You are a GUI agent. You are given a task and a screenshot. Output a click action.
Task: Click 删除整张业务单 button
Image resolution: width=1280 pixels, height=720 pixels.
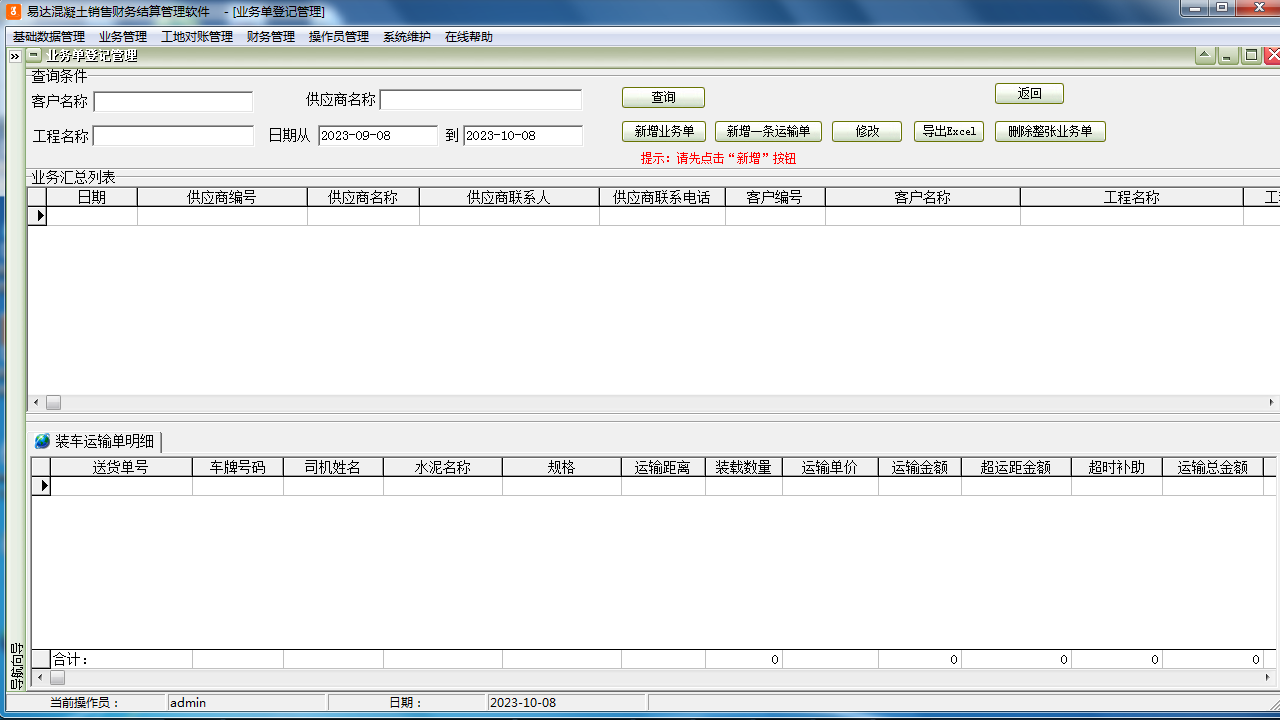tap(1049, 132)
